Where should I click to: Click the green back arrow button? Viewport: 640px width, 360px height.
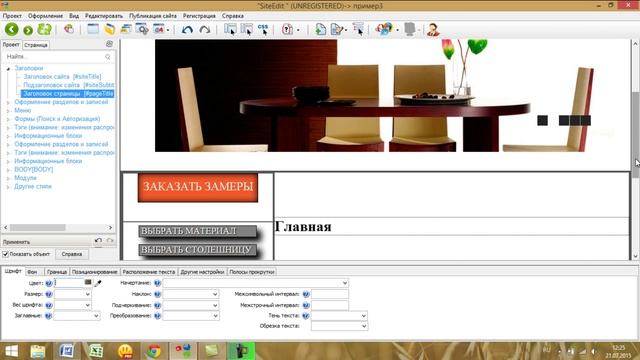point(12,29)
